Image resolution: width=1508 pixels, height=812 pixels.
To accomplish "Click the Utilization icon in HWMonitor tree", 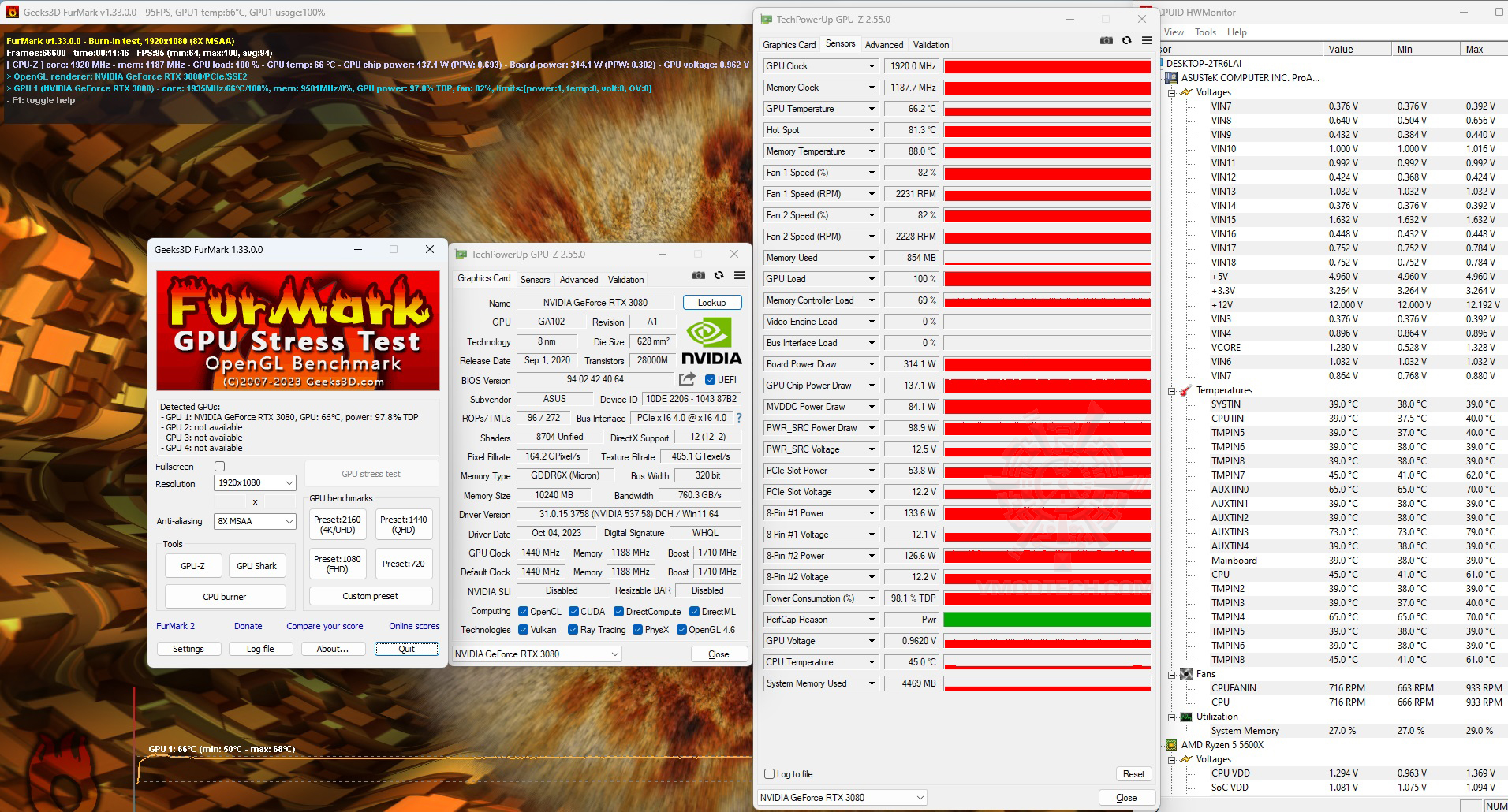I will coord(1185,717).
